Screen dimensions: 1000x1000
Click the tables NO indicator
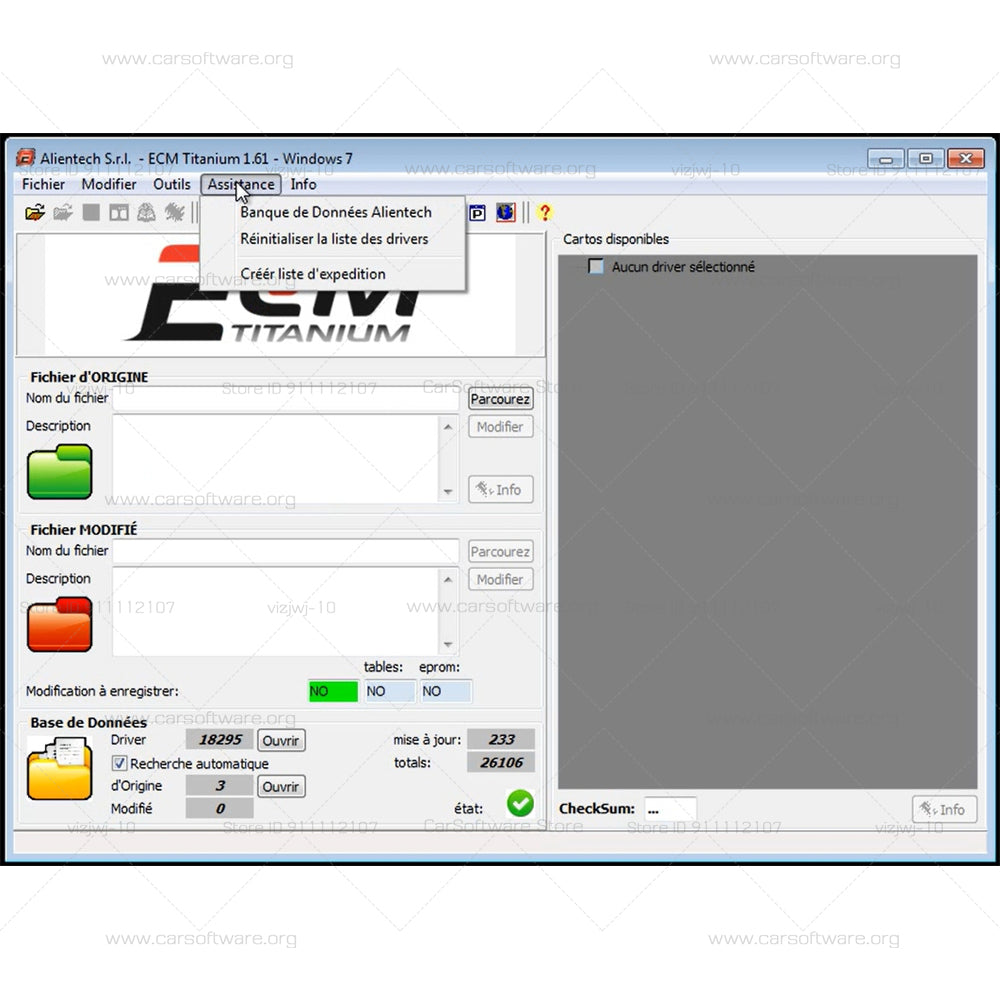(x=390, y=691)
